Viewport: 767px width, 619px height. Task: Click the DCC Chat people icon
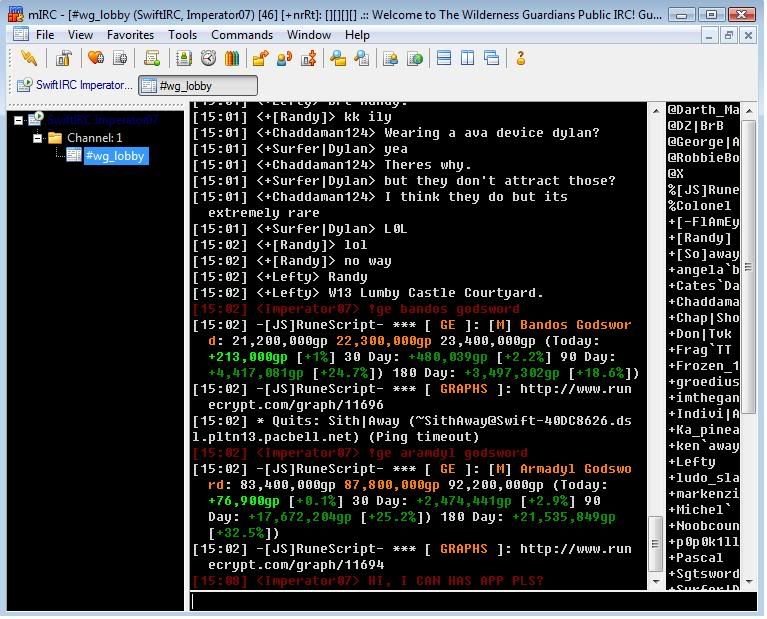tap(284, 58)
